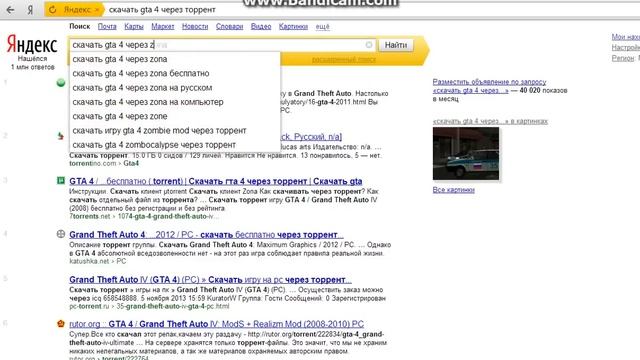
Task: Choose suggestion 'скачать gta 4 через zona'
Action: (x=175, y=59)
